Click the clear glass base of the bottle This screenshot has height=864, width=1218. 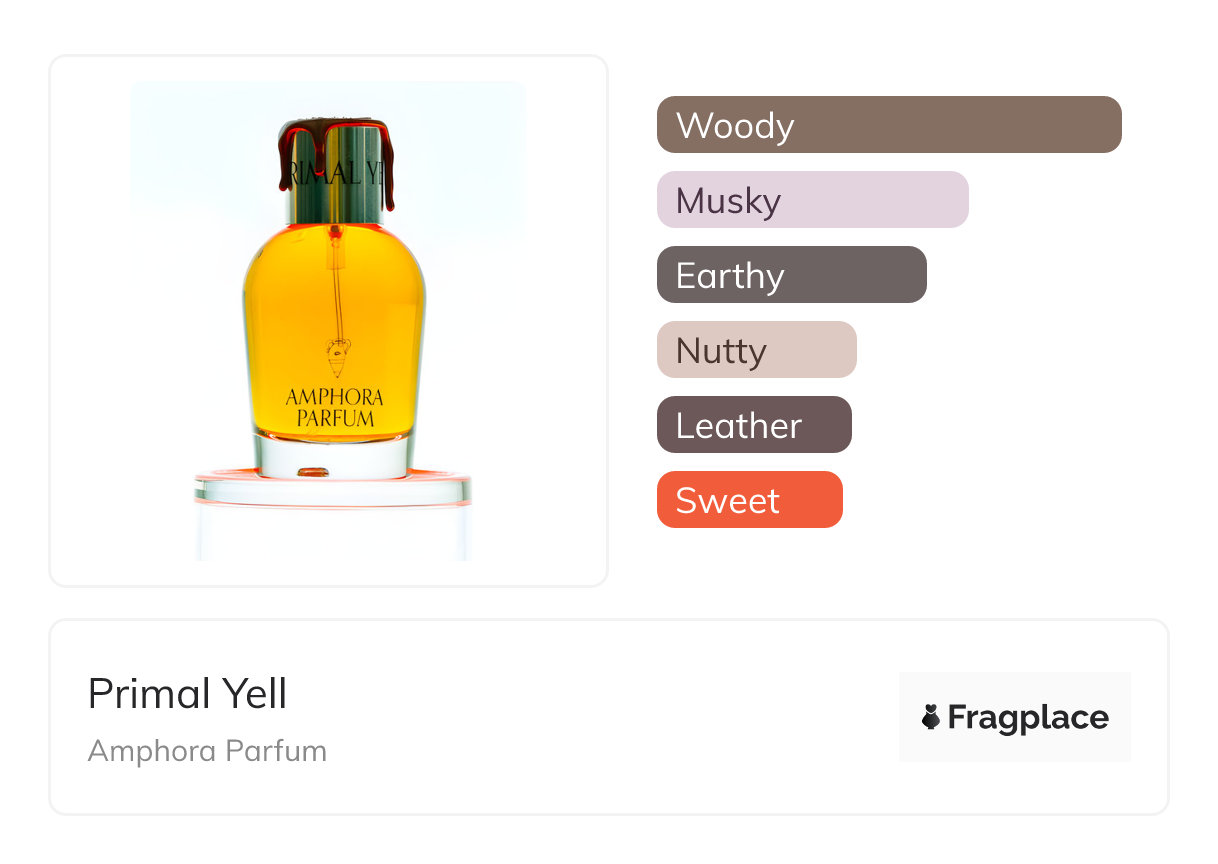pos(334,456)
